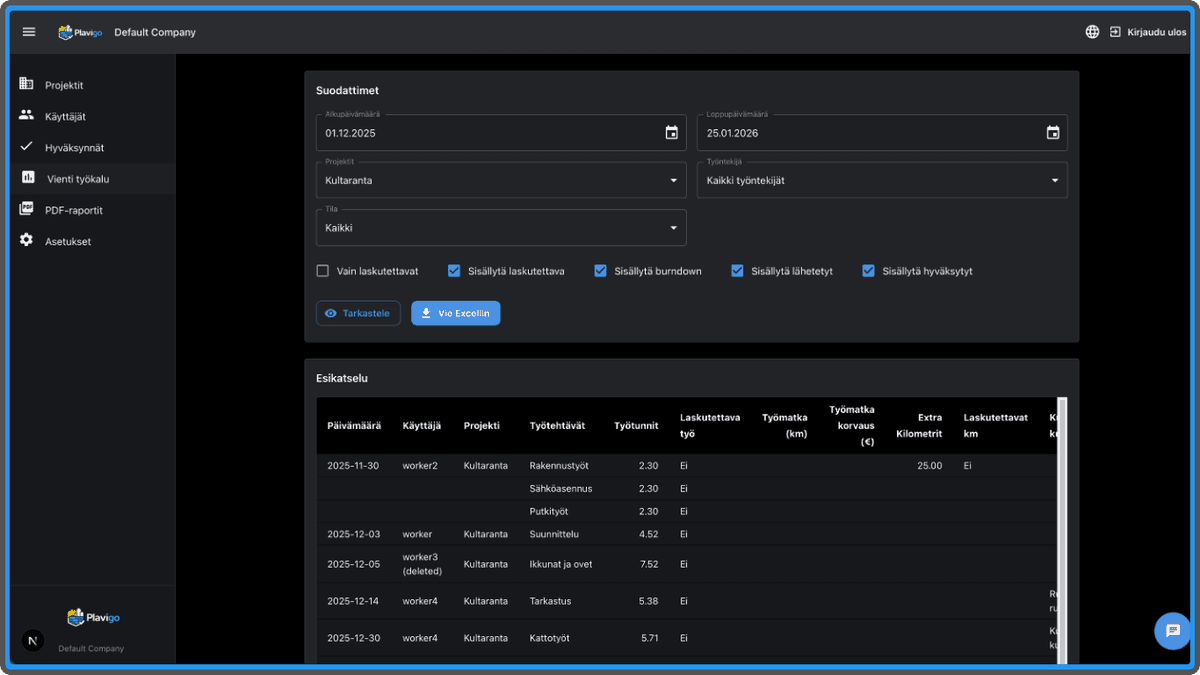
Task: Click the Asetukset gear icon
Action: (27, 241)
